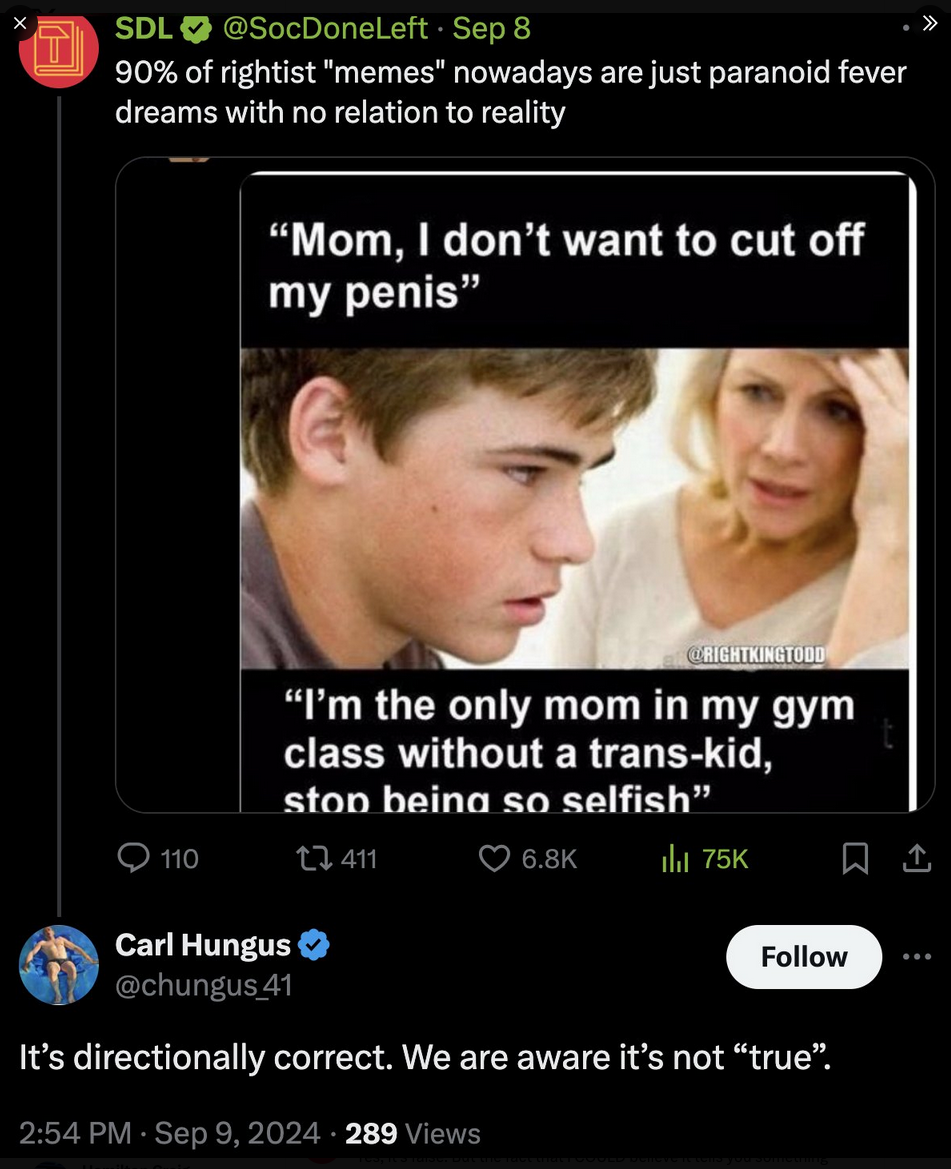
Task: Click the share upload icon
Action: (916, 858)
